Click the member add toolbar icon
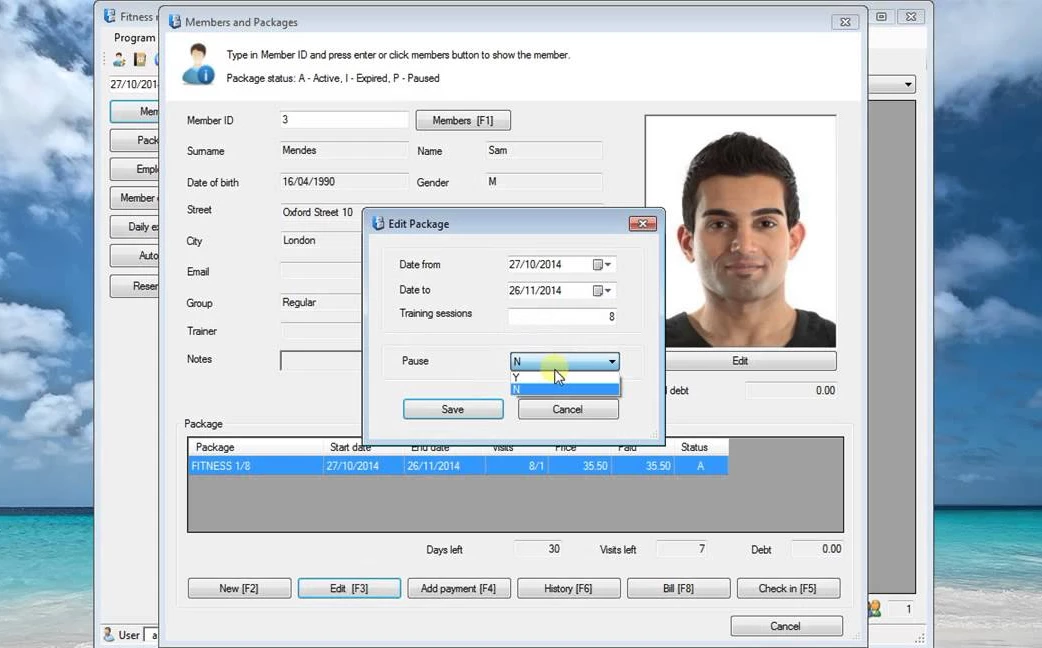Image resolution: width=1042 pixels, height=648 pixels. pos(119,60)
